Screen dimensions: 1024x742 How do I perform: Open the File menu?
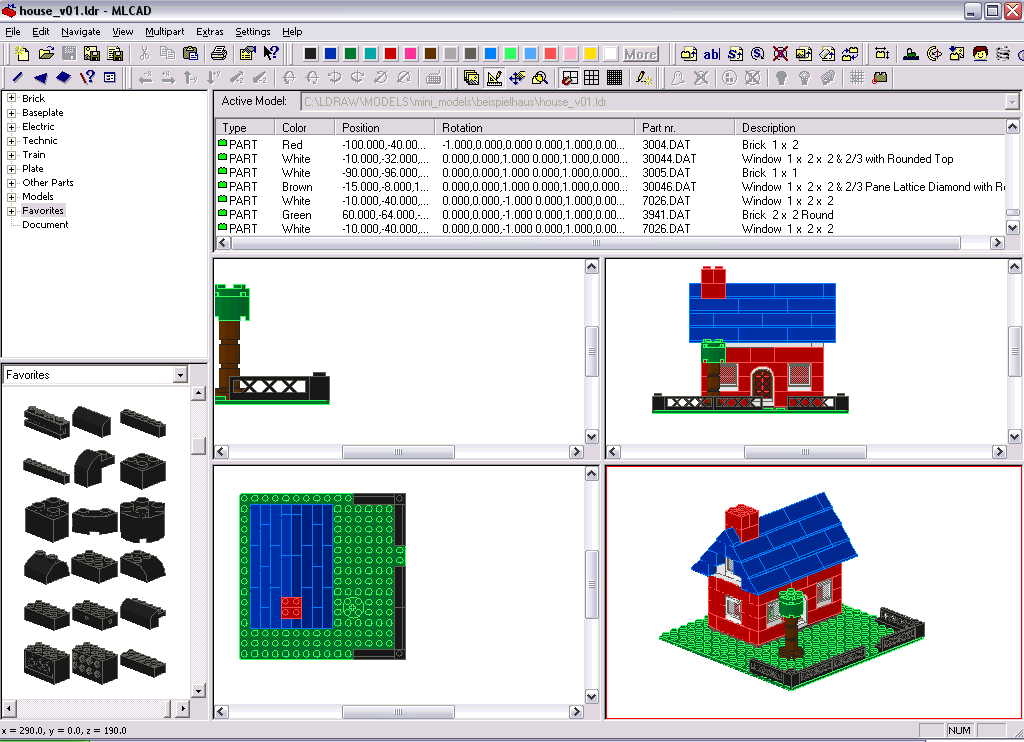pyautogui.click(x=12, y=31)
